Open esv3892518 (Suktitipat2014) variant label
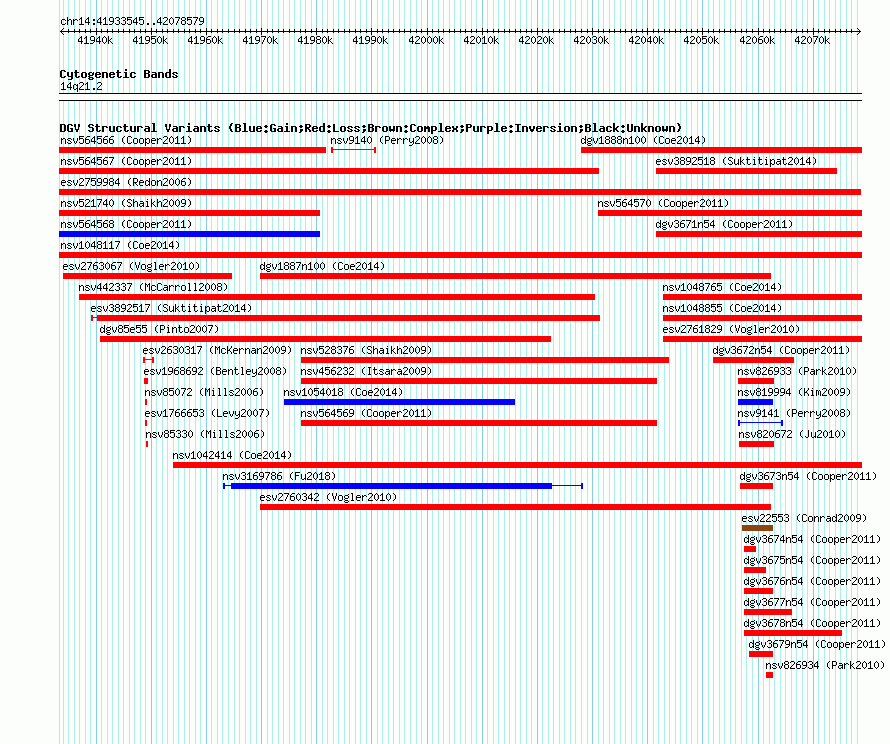The height and width of the screenshot is (744, 890). click(x=736, y=161)
